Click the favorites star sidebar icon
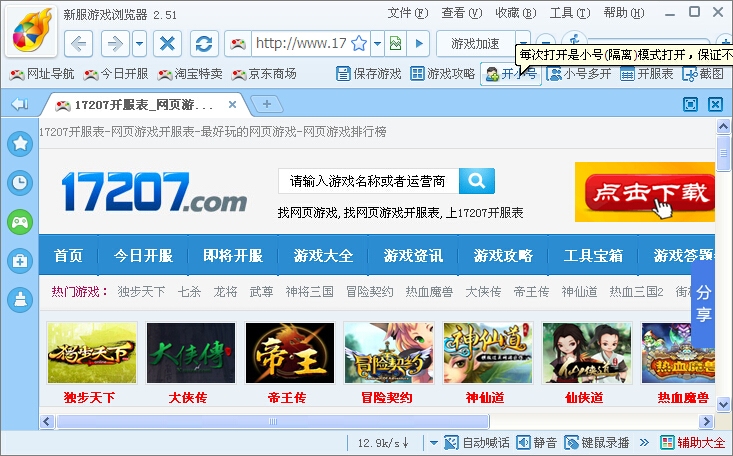This screenshot has width=733, height=456. (19, 143)
